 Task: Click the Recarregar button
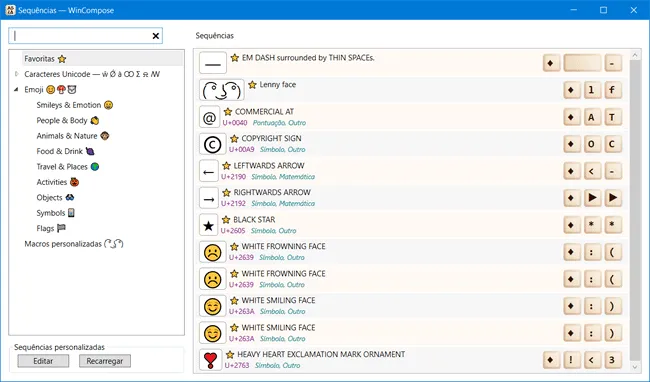[104, 361]
